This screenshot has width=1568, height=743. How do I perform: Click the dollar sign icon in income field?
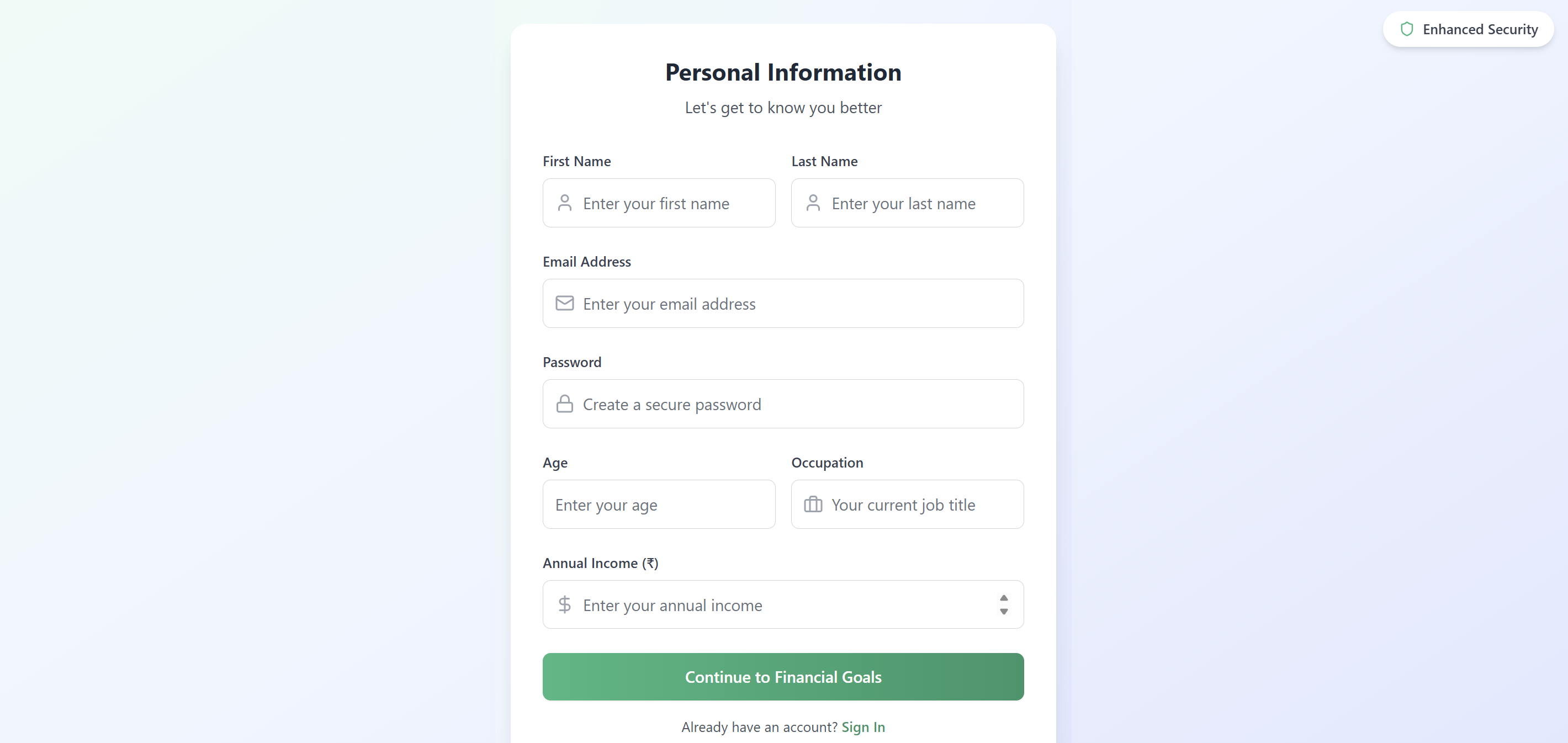coord(564,604)
